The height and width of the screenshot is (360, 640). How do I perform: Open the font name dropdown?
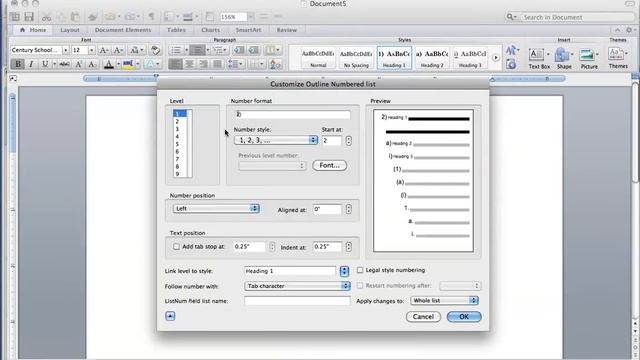(x=65, y=50)
